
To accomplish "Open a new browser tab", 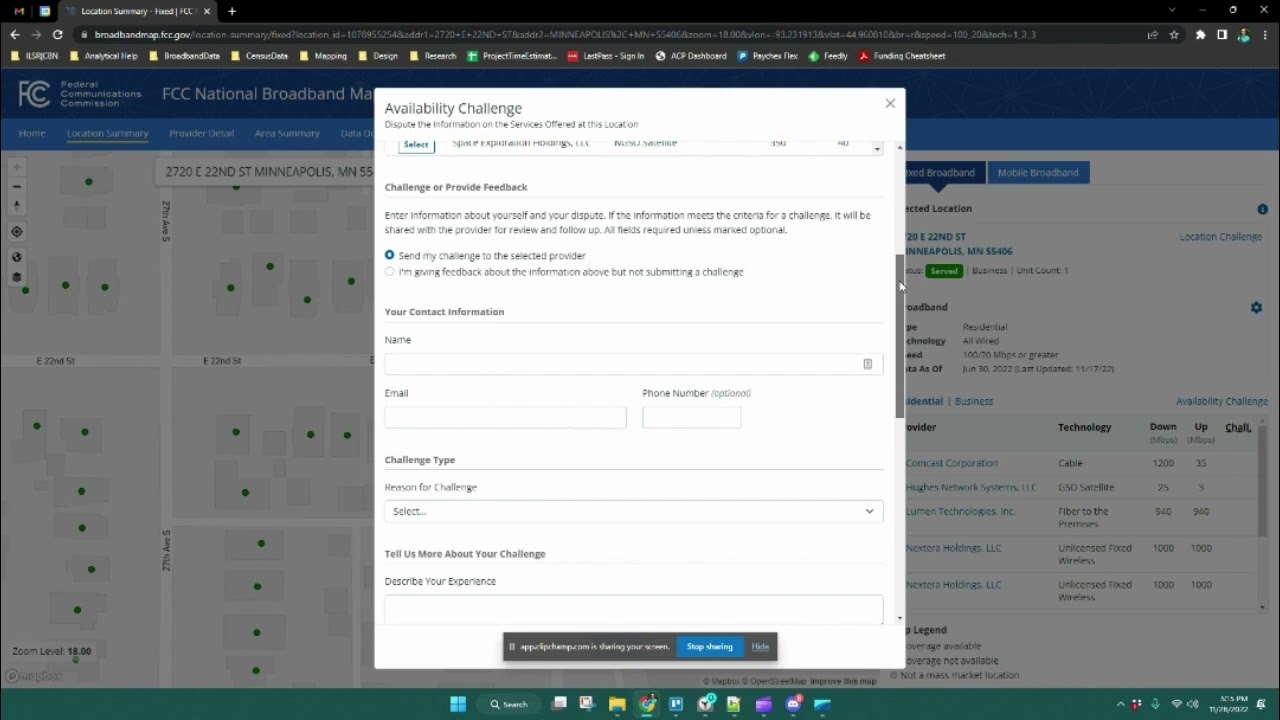I will tap(232, 11).
